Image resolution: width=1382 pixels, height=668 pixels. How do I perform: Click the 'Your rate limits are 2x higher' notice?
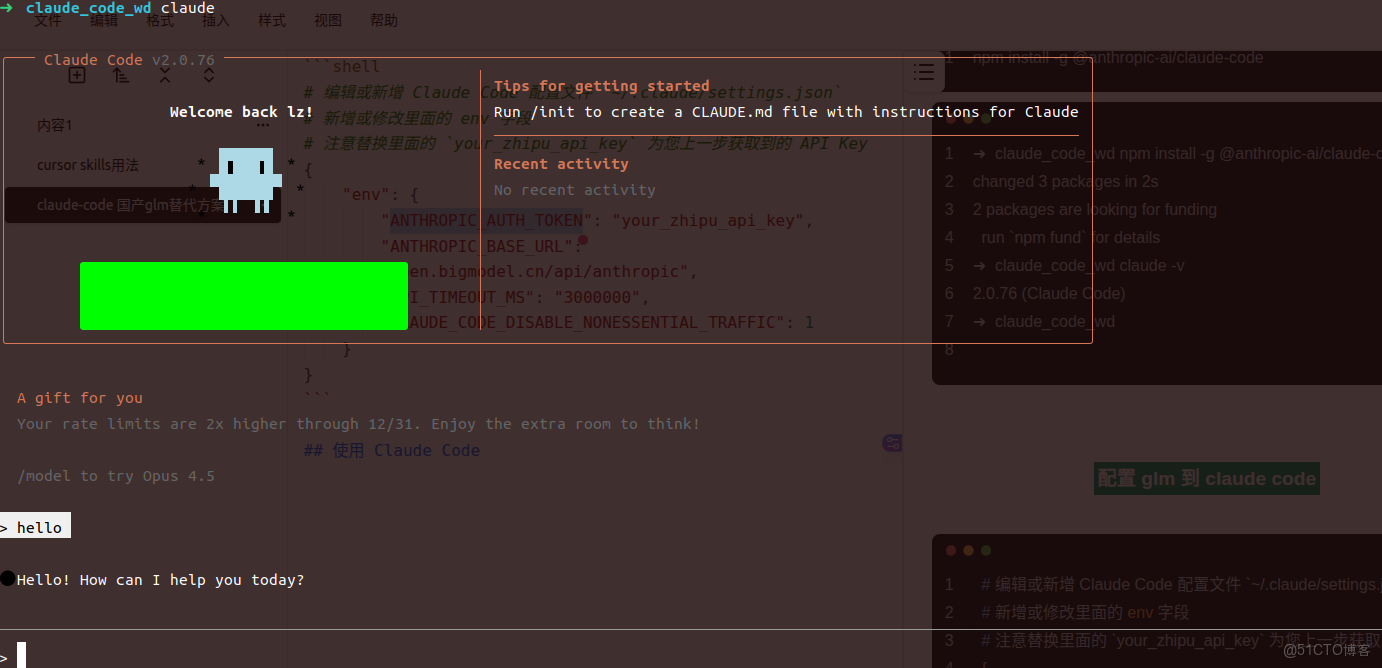click(358, 424)
